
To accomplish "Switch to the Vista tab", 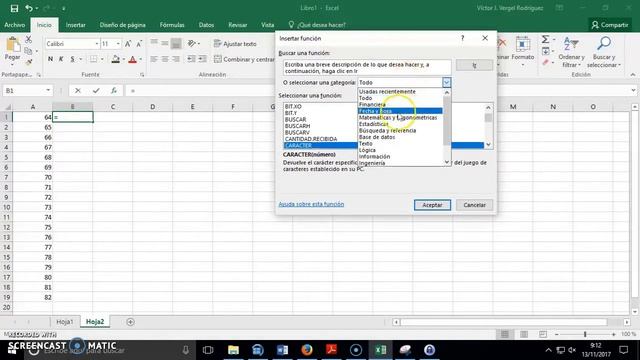I will click(268, 25).
